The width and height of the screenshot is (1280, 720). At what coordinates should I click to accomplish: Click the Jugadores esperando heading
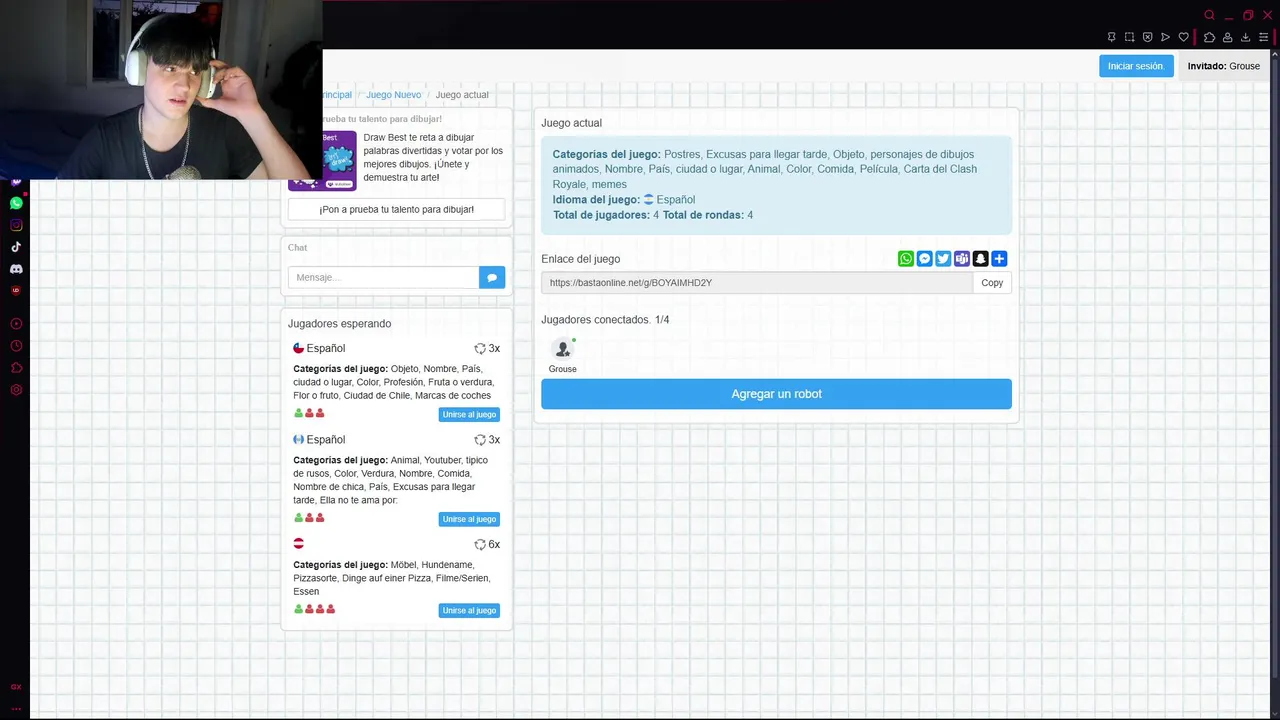pyautogui.click(x=339, y=324)
